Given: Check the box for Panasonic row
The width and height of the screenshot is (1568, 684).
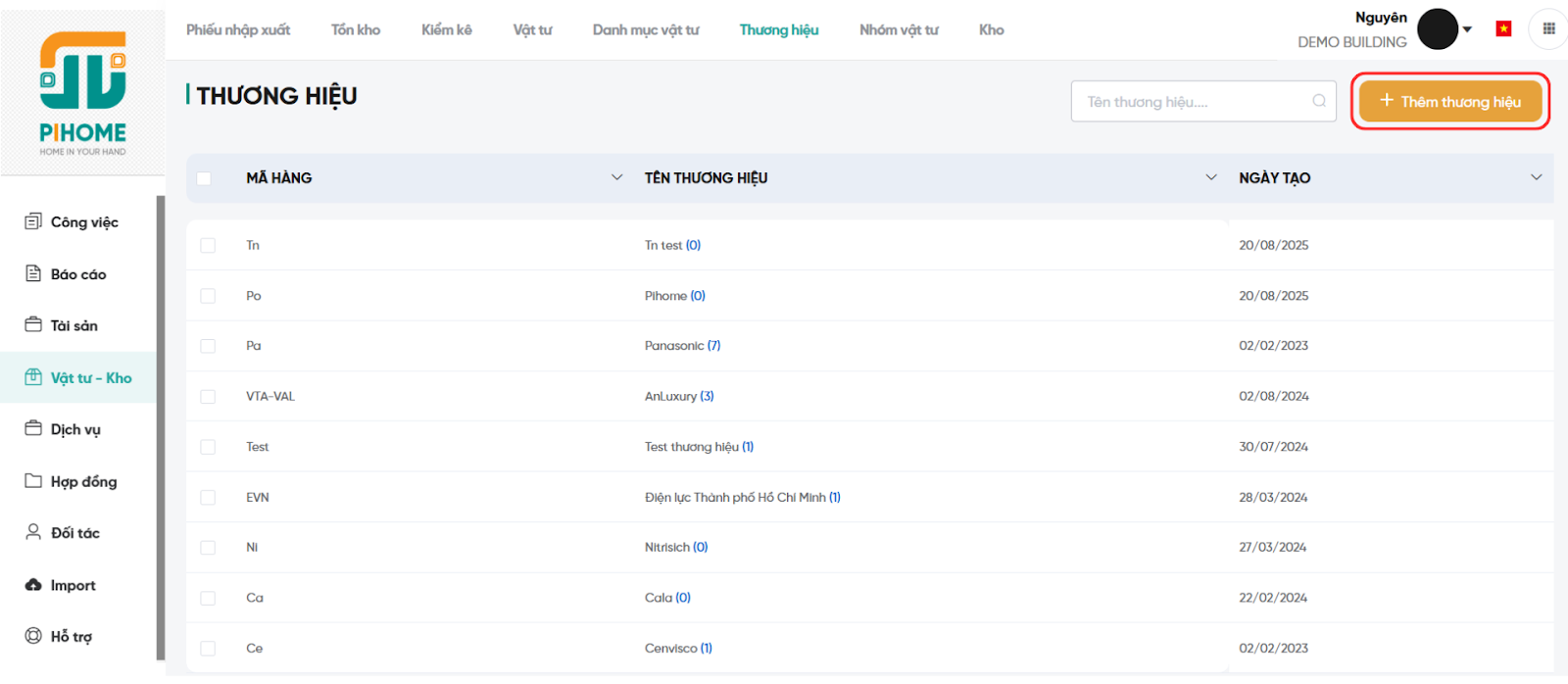Looking at the screenshot, I should 208,346.
